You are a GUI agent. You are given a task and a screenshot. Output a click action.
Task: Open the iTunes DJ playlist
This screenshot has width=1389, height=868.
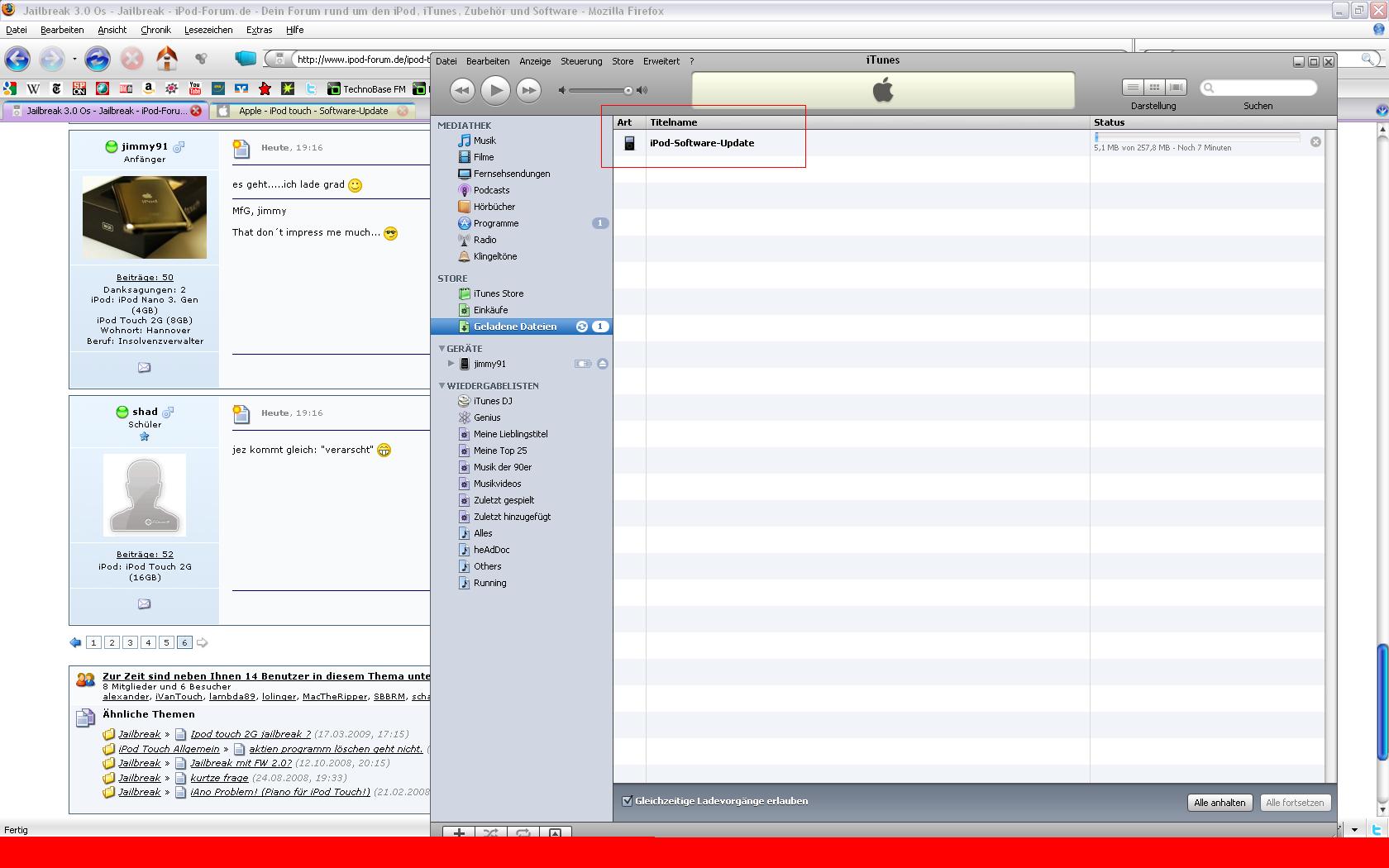[493, 401]
